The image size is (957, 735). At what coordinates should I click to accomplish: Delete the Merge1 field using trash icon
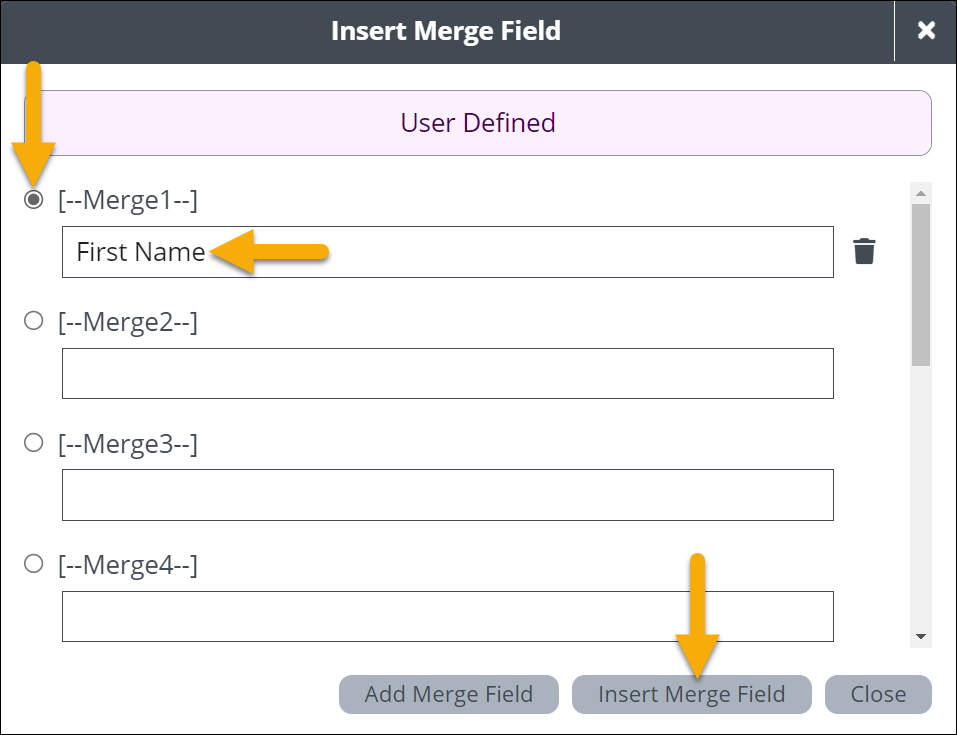(864, 251)
